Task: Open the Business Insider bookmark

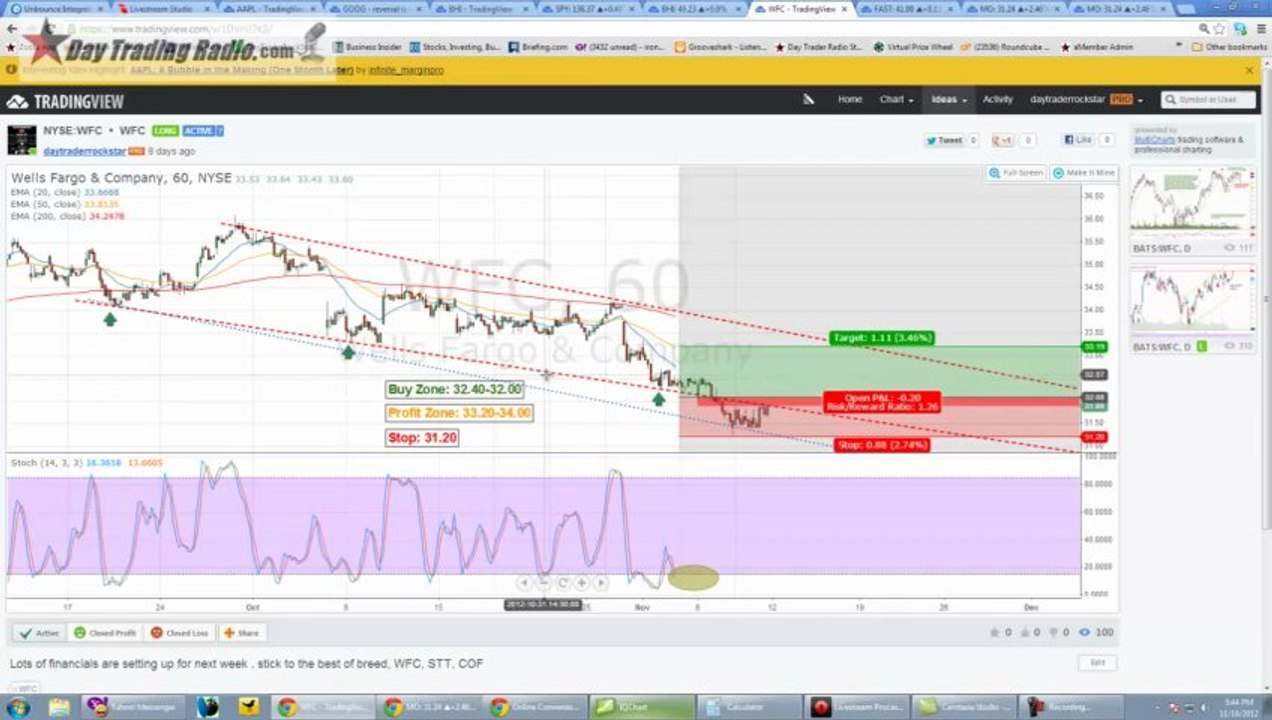Action: tap(367, 46)
